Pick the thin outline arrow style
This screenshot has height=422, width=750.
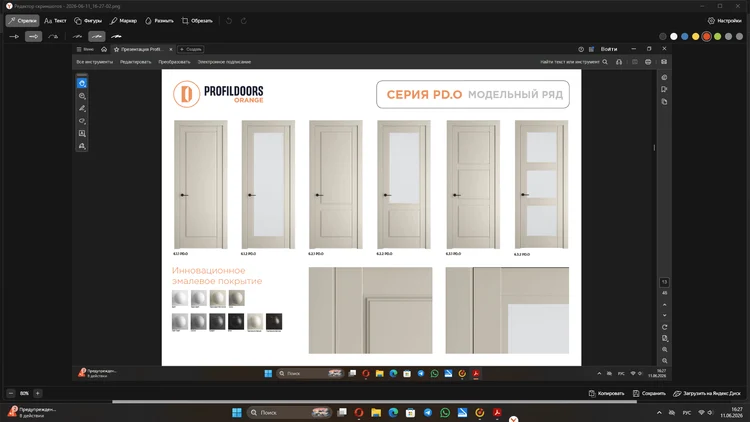click(14, 36)
